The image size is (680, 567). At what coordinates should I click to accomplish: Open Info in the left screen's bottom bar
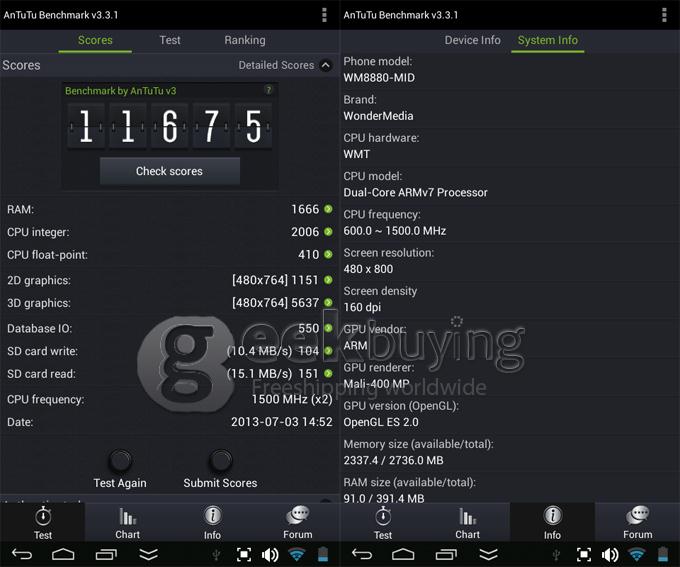pyautogui.click(x=212, y=523)
